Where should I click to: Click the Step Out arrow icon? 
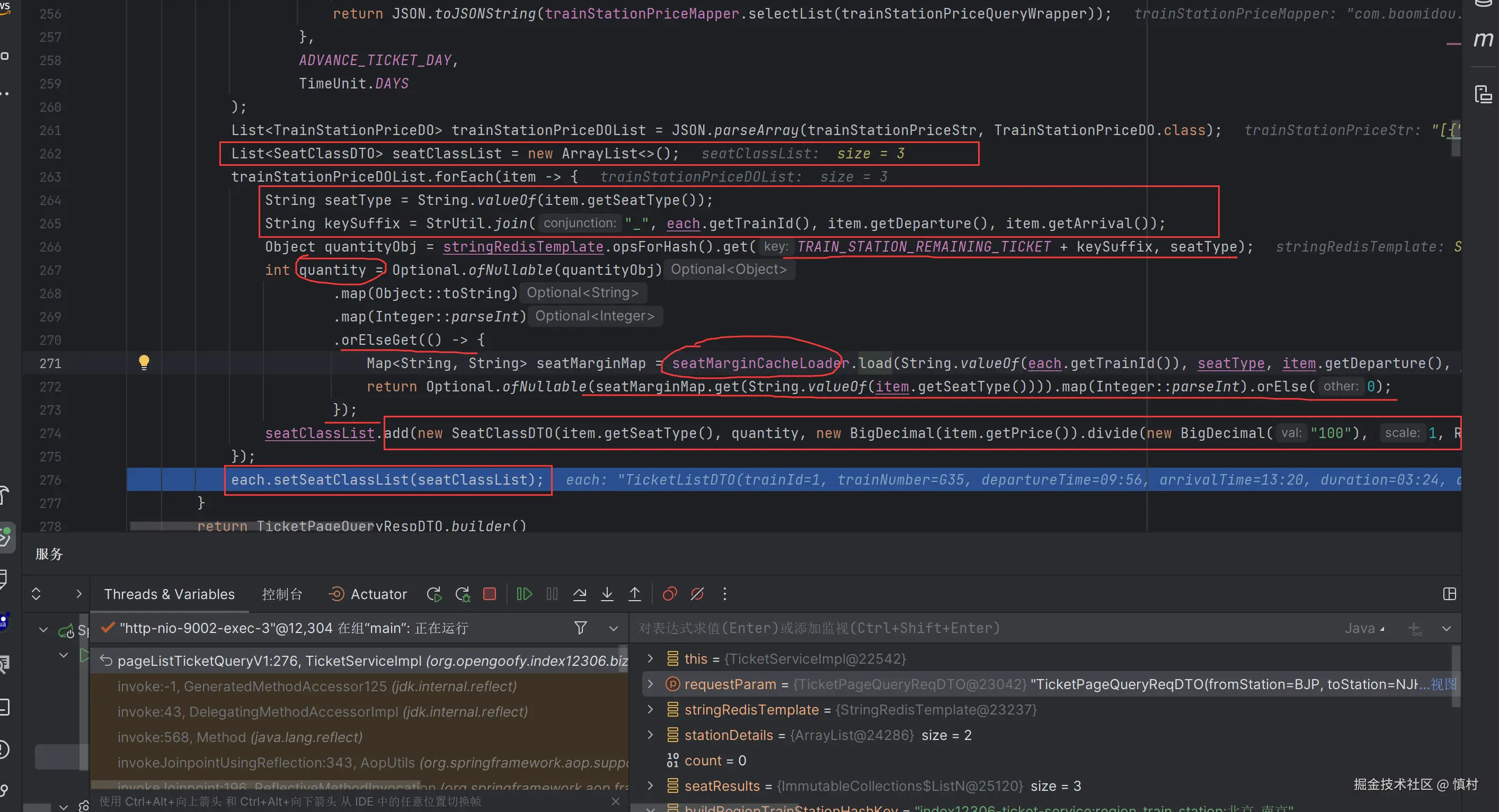click(634, 594)
